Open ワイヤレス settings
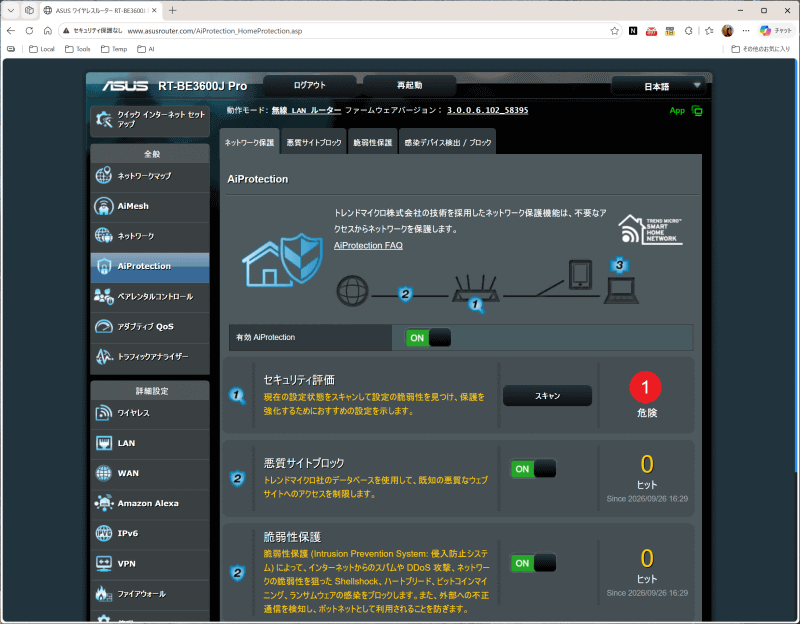 pos(150,413)
